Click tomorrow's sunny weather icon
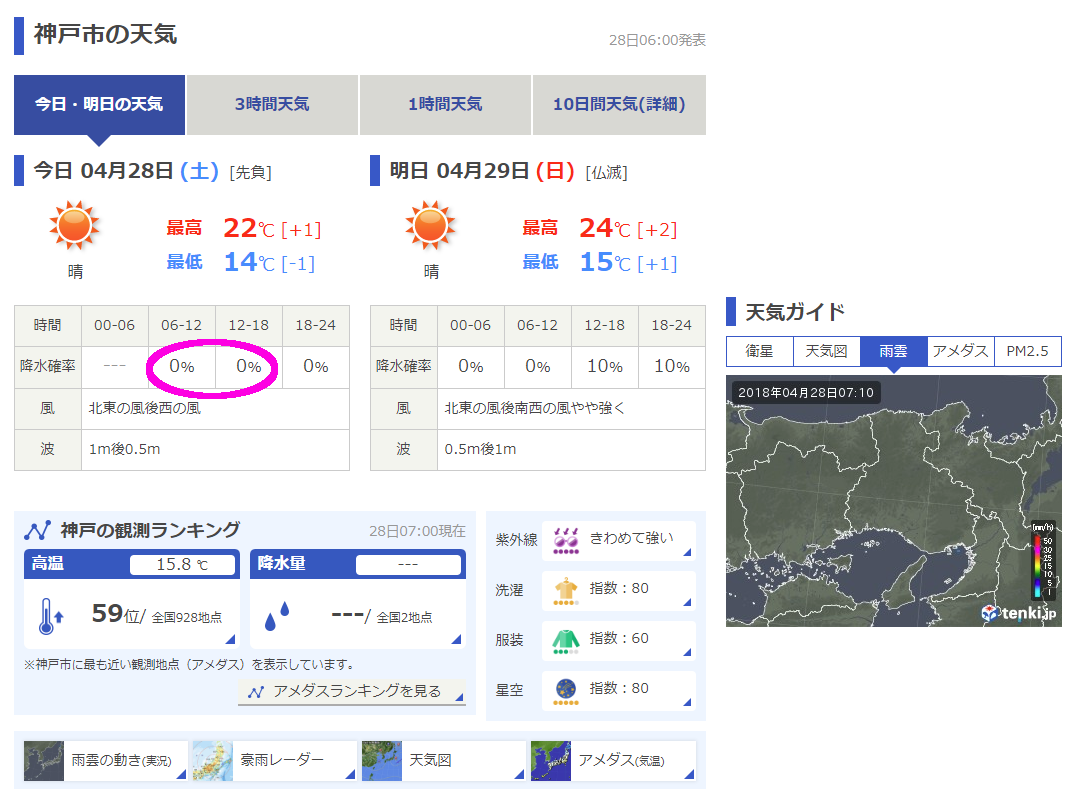1073x789 pixels. point(431,226)
